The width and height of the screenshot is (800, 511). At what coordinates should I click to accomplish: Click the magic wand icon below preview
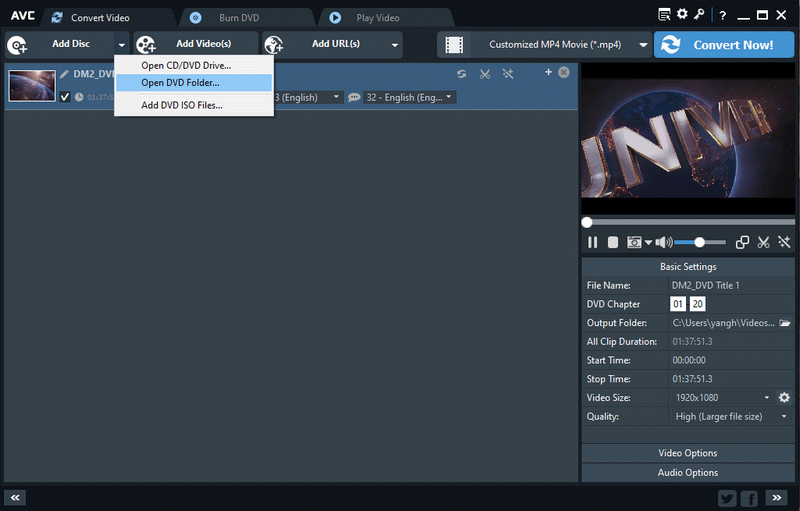784,242
